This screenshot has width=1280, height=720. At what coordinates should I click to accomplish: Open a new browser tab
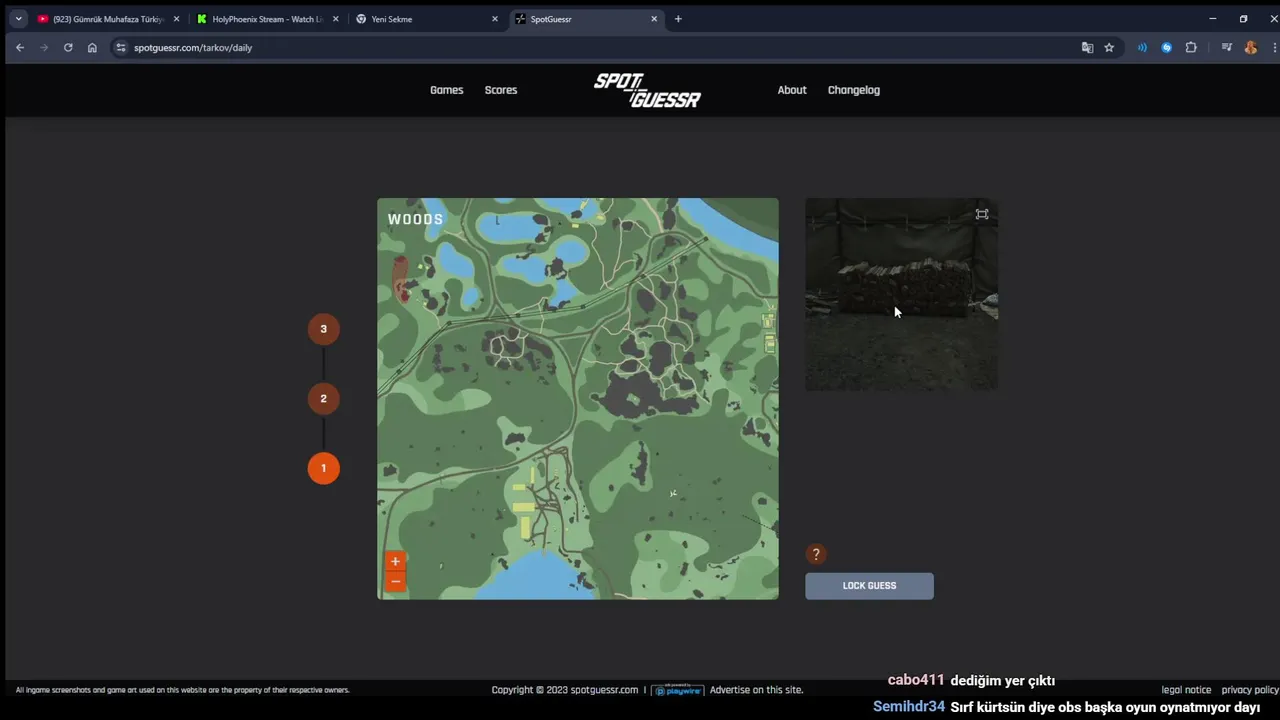678,18
